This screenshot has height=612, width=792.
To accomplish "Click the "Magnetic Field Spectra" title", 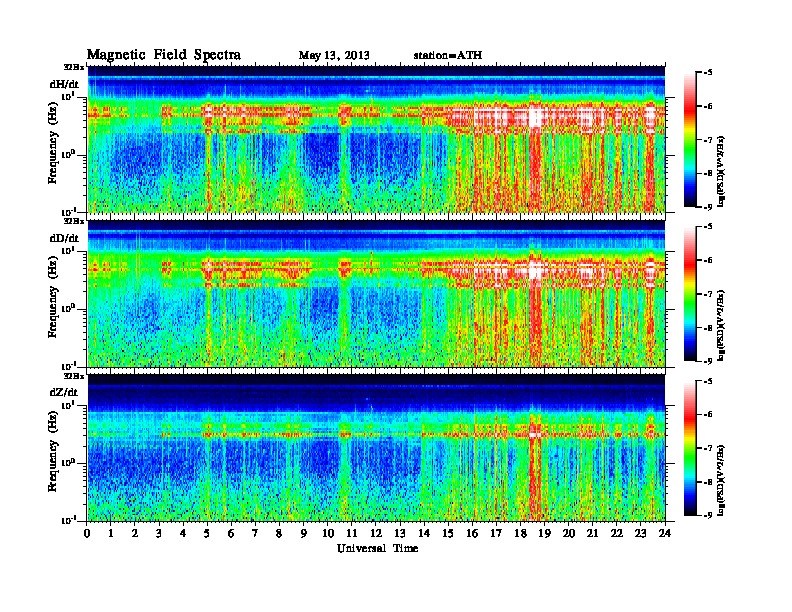I will click(164, 55).
